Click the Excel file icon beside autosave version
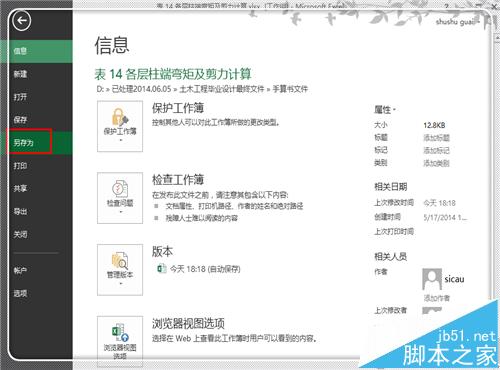 [x=162, y=268]
